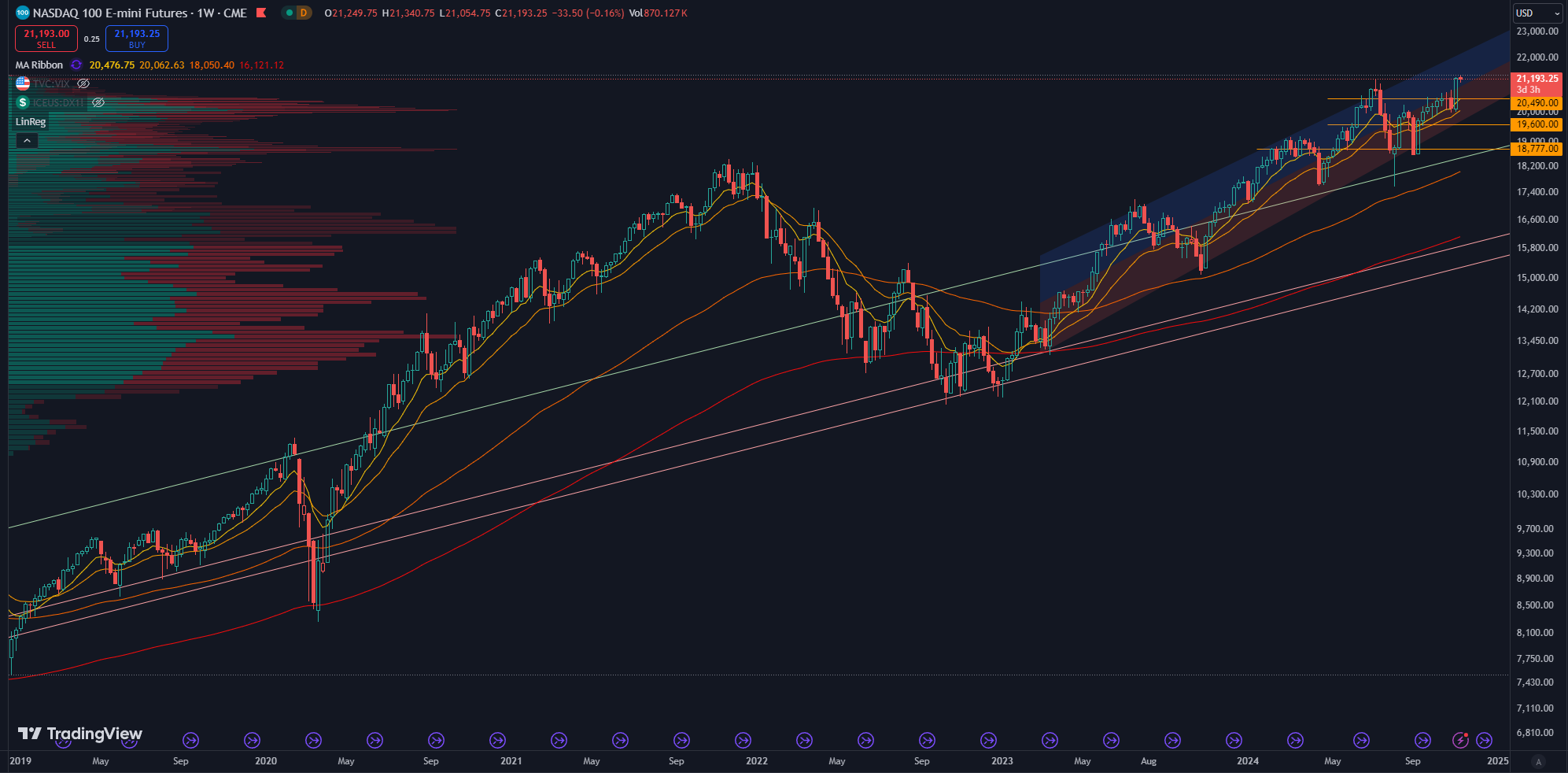The image size is (1568, 773).
Task: Click the 15,000.00 price scale label
Action: pyautogui.click(x=1537, y=278)
